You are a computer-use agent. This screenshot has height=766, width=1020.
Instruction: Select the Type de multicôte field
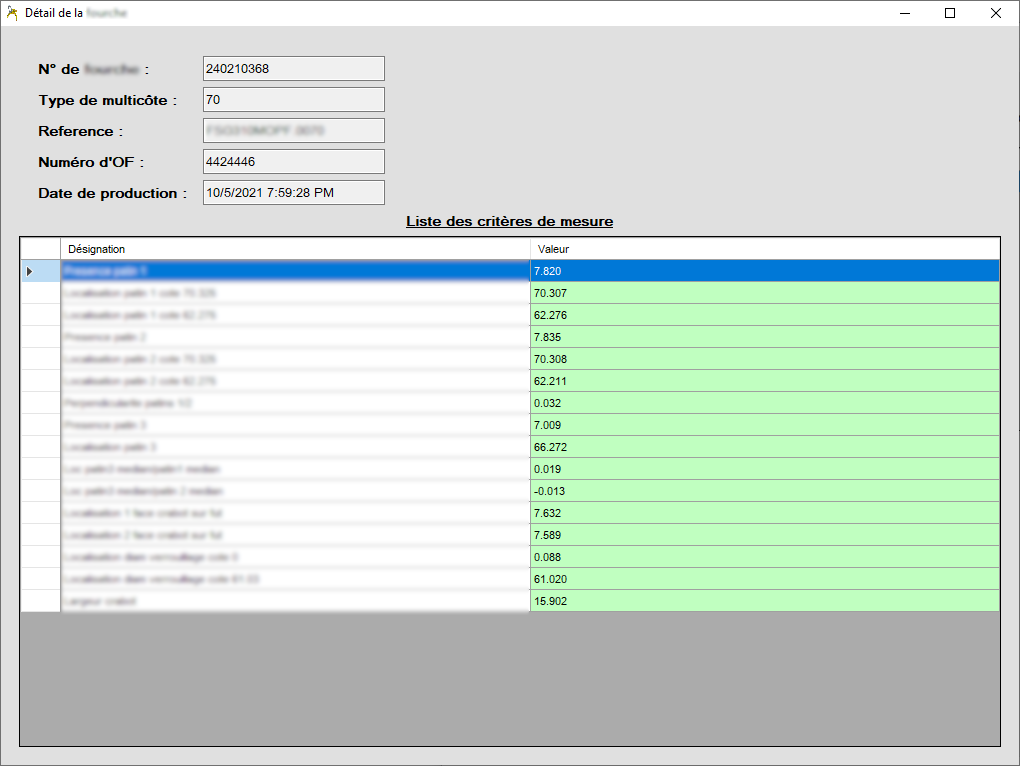293,100
